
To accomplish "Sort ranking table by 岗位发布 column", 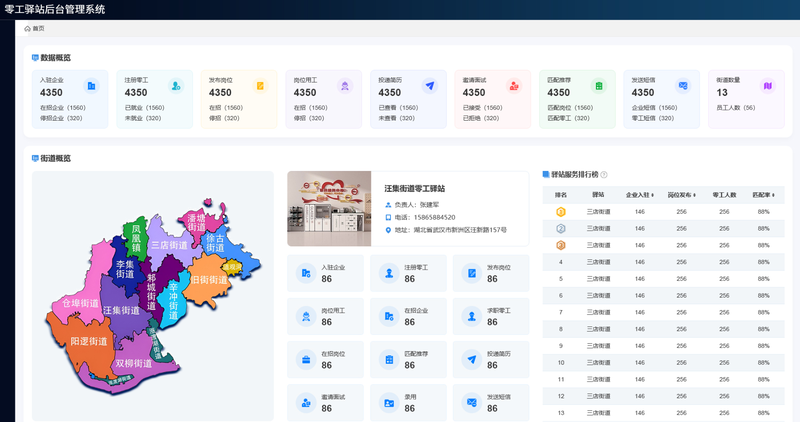I will [x=682, y=195].
